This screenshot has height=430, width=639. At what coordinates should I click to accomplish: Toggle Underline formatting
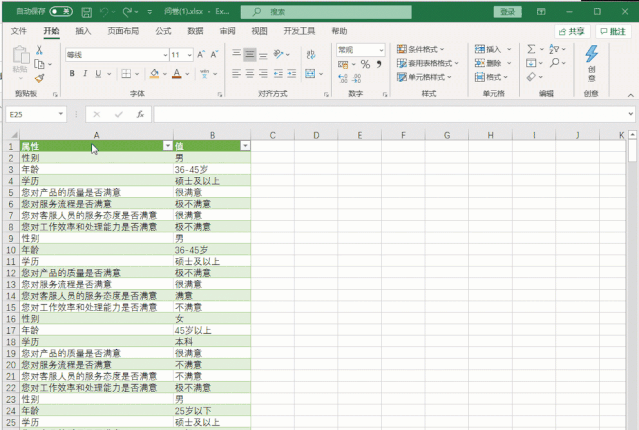[x=98, y=73]
